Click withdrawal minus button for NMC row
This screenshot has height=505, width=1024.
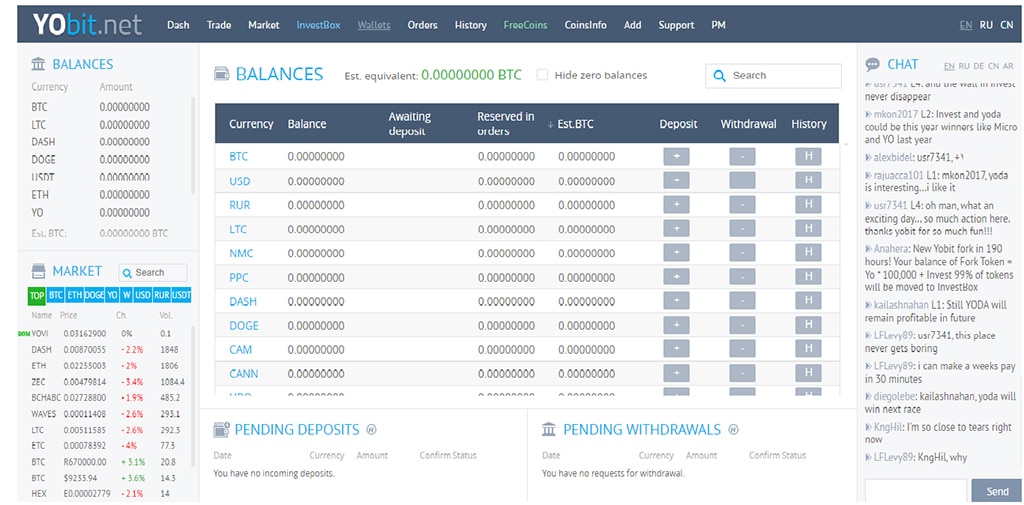742,253
